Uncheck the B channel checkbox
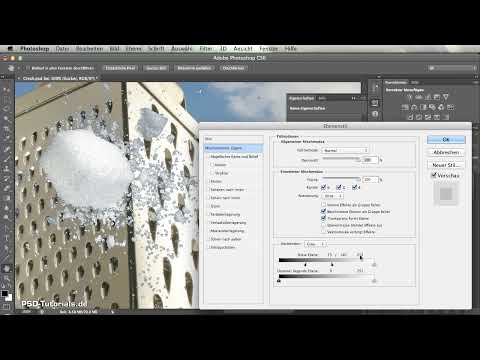The height and width of the screenshot is (360, 480). pyautogui.click(x=354, y=187)
